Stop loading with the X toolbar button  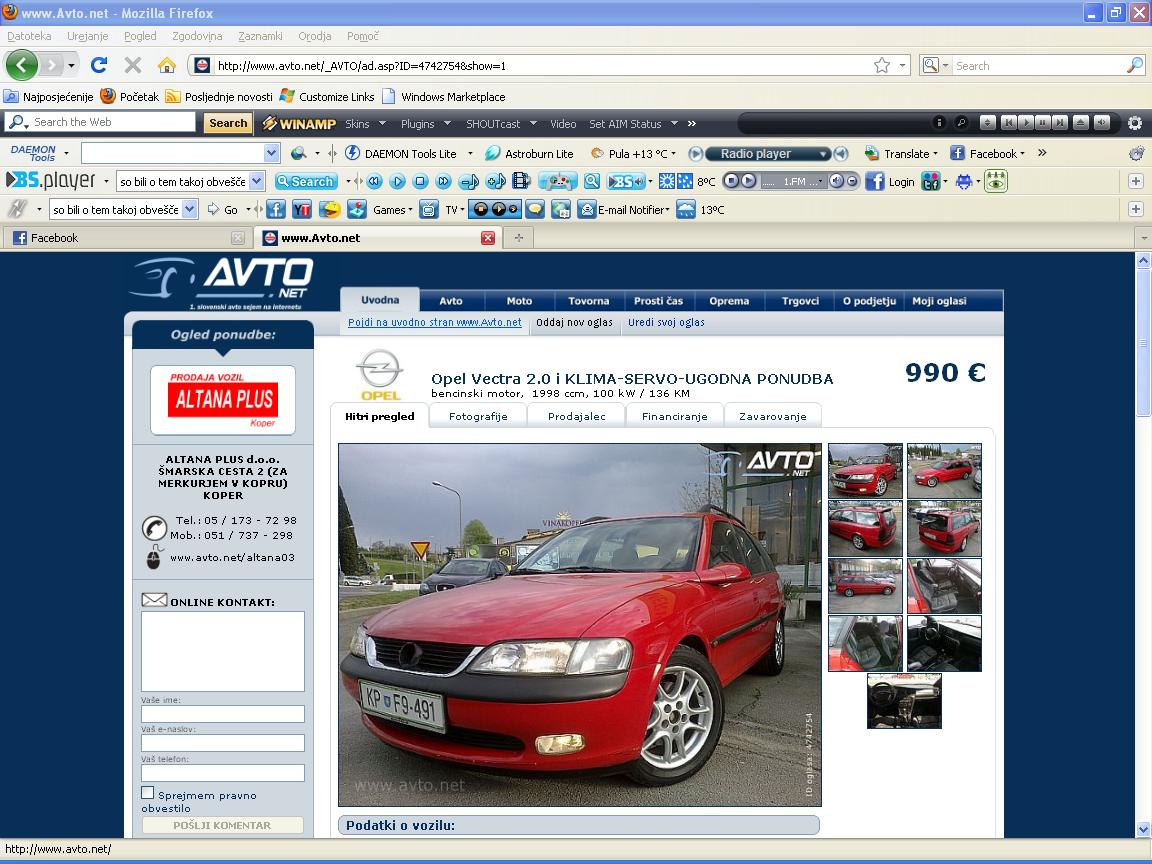133,65
